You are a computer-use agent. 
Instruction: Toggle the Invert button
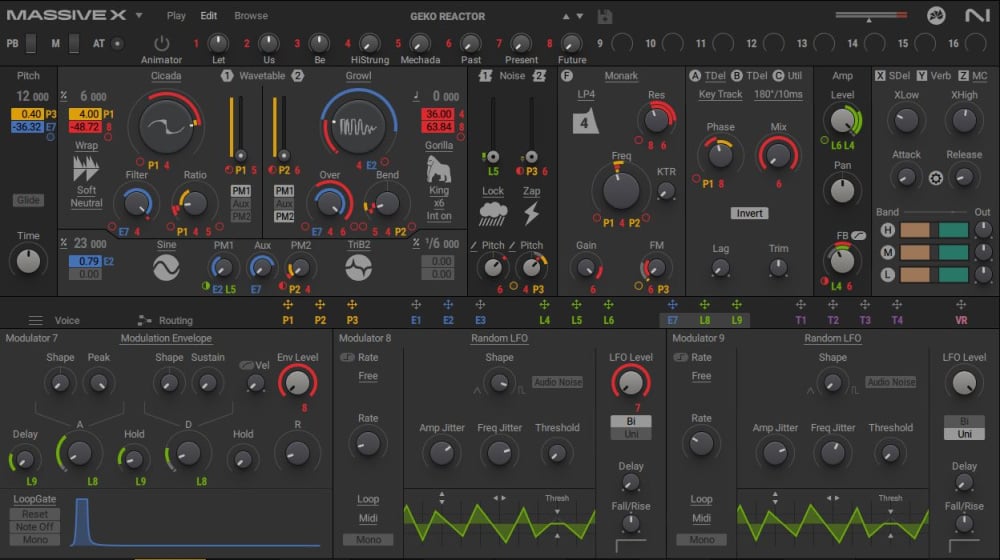(749, 213)
